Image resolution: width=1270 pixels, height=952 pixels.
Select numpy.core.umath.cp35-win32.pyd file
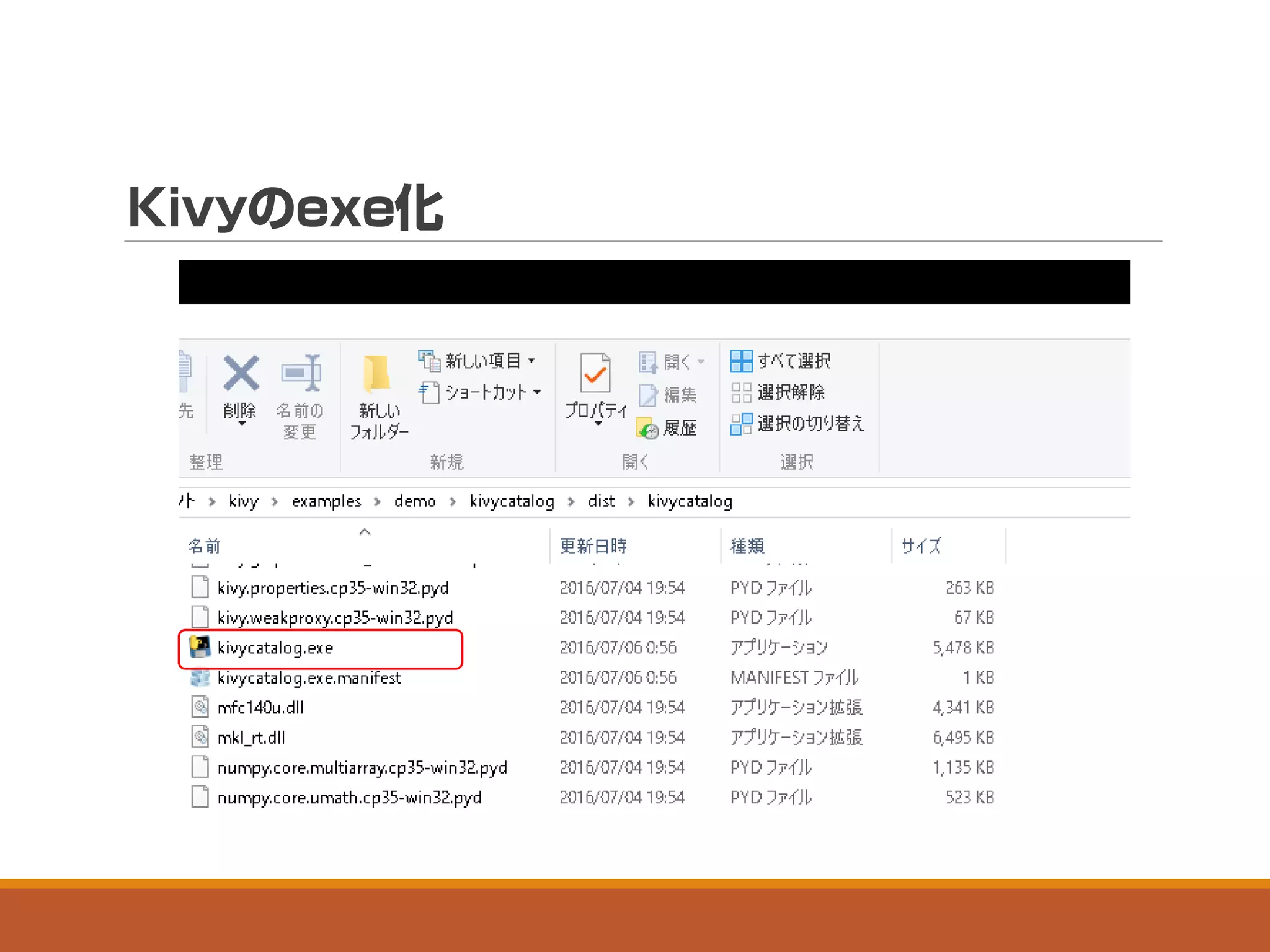coord(349,798)
